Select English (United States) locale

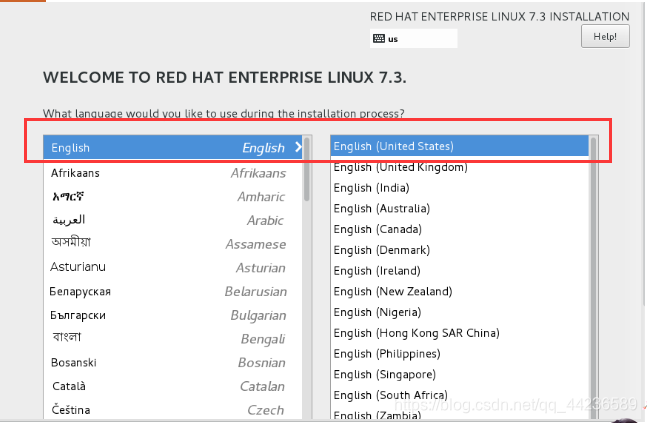460,146
